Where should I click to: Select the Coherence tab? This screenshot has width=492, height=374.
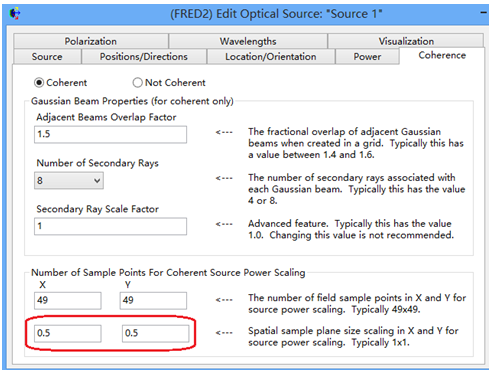[442, 55]
